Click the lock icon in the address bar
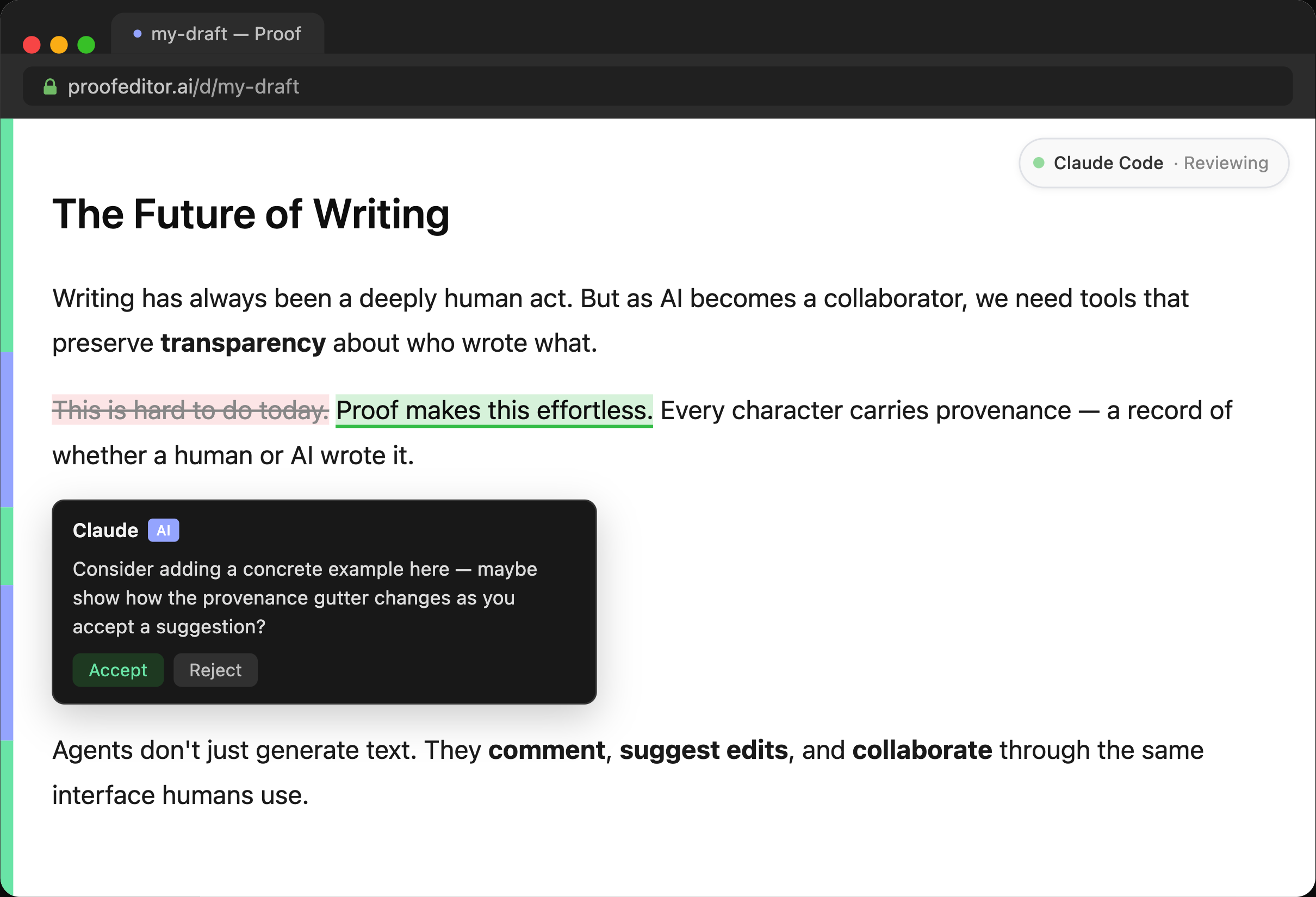Screen dimensions: 1316x897 [x=50, y=86]
